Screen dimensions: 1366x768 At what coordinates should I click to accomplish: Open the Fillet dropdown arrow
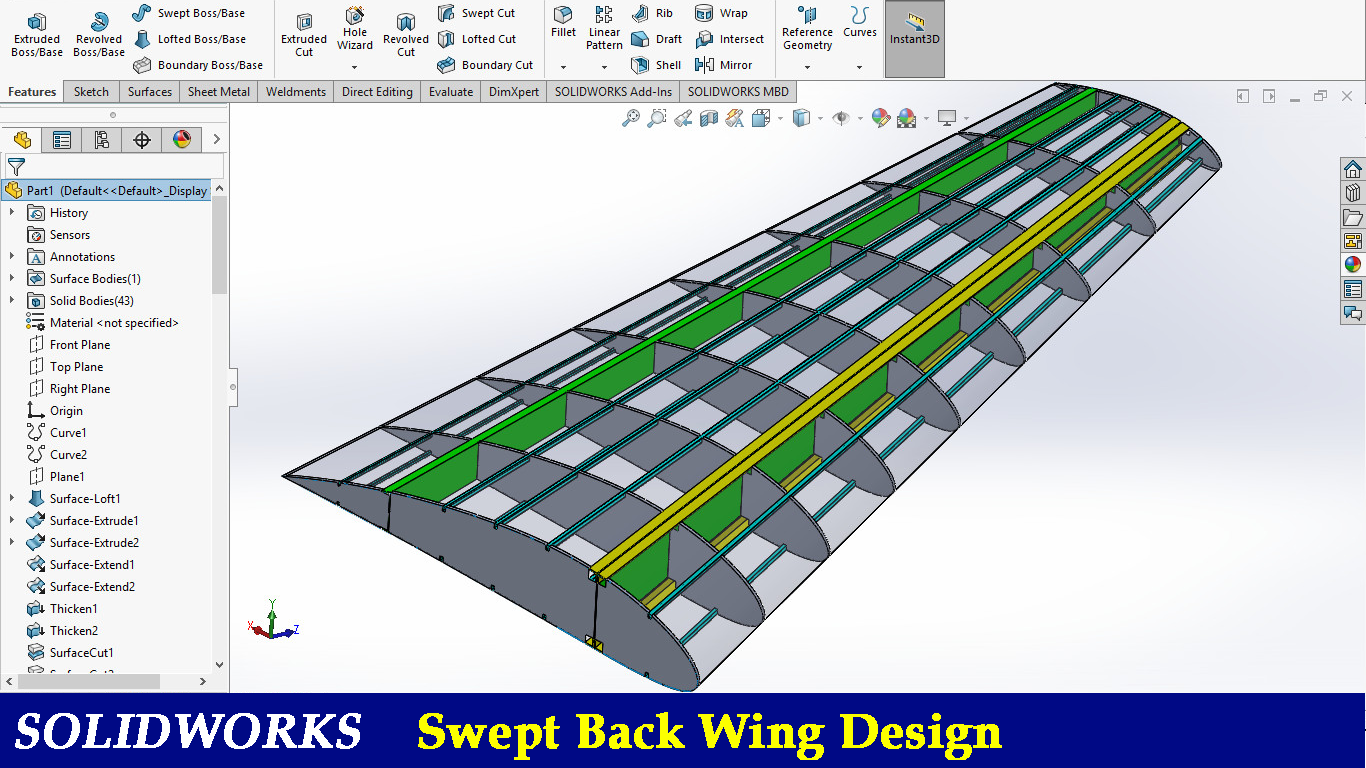(563, 67)
